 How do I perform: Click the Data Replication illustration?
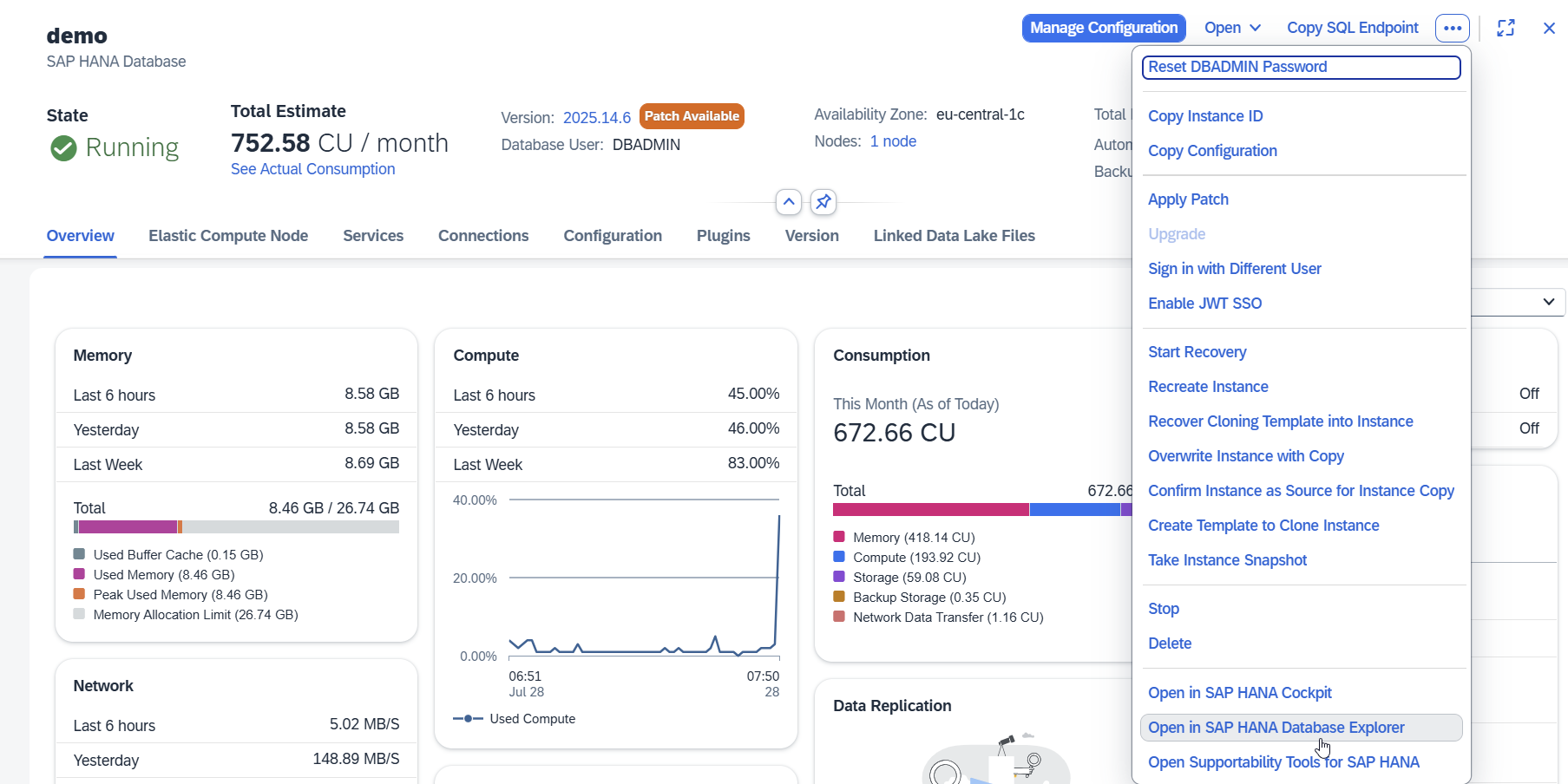[995, 760]
